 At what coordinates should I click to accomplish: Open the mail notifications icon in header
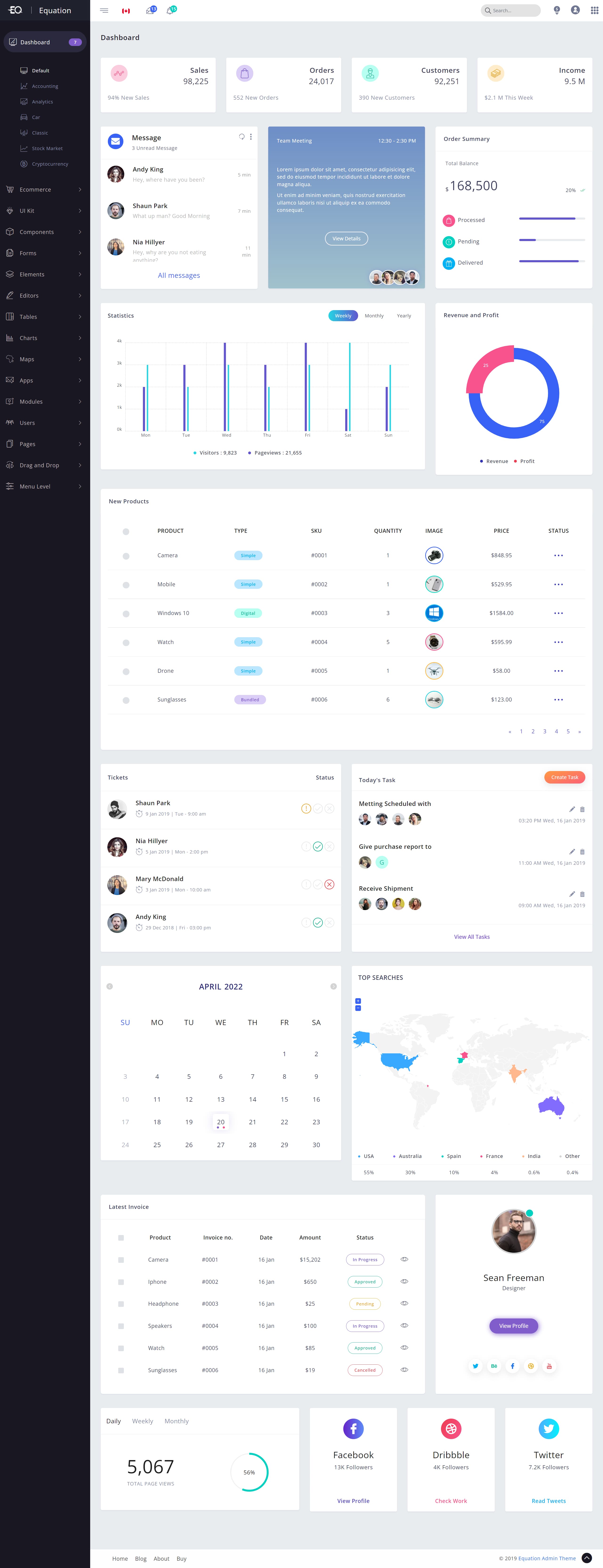tap(150, 10)
